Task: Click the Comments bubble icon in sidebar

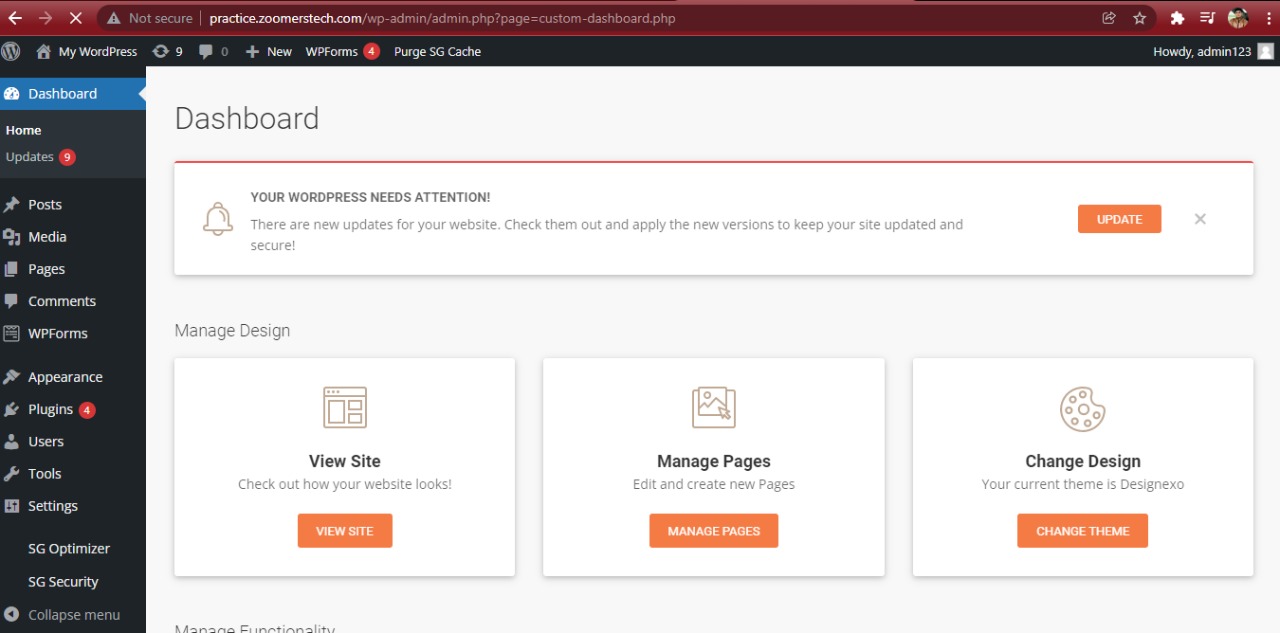Action: click(x=12, y=301)
